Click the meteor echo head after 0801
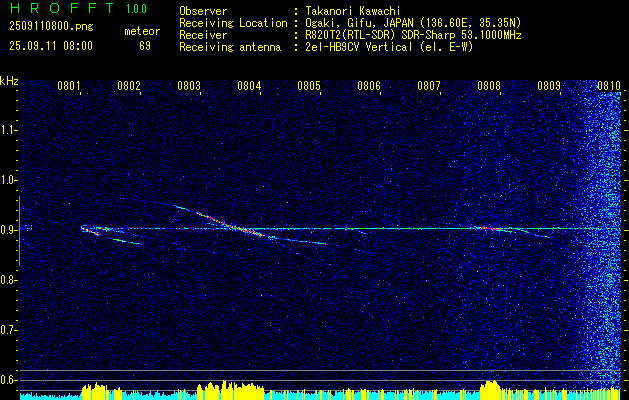 click(91, 230)
